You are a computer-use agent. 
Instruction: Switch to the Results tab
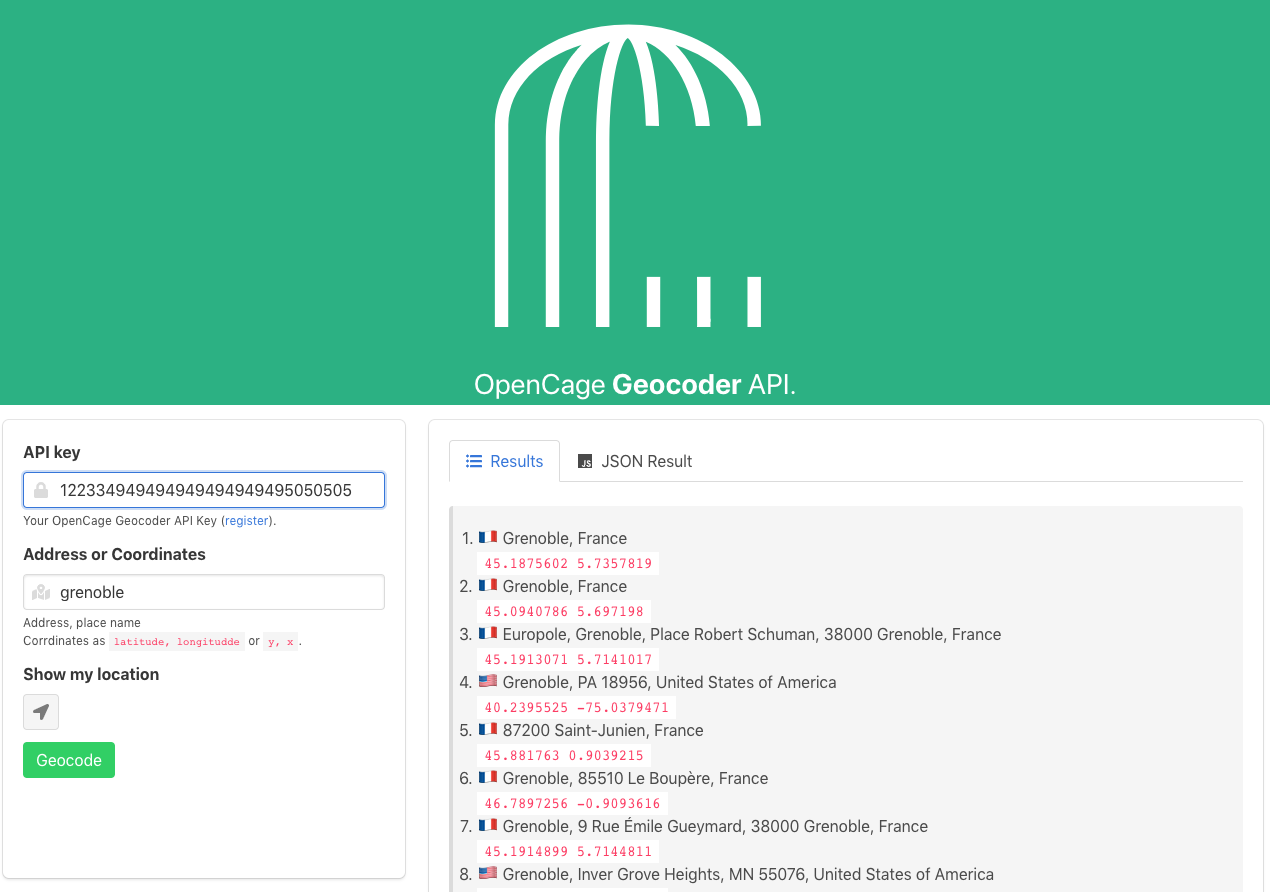point(504,461)
